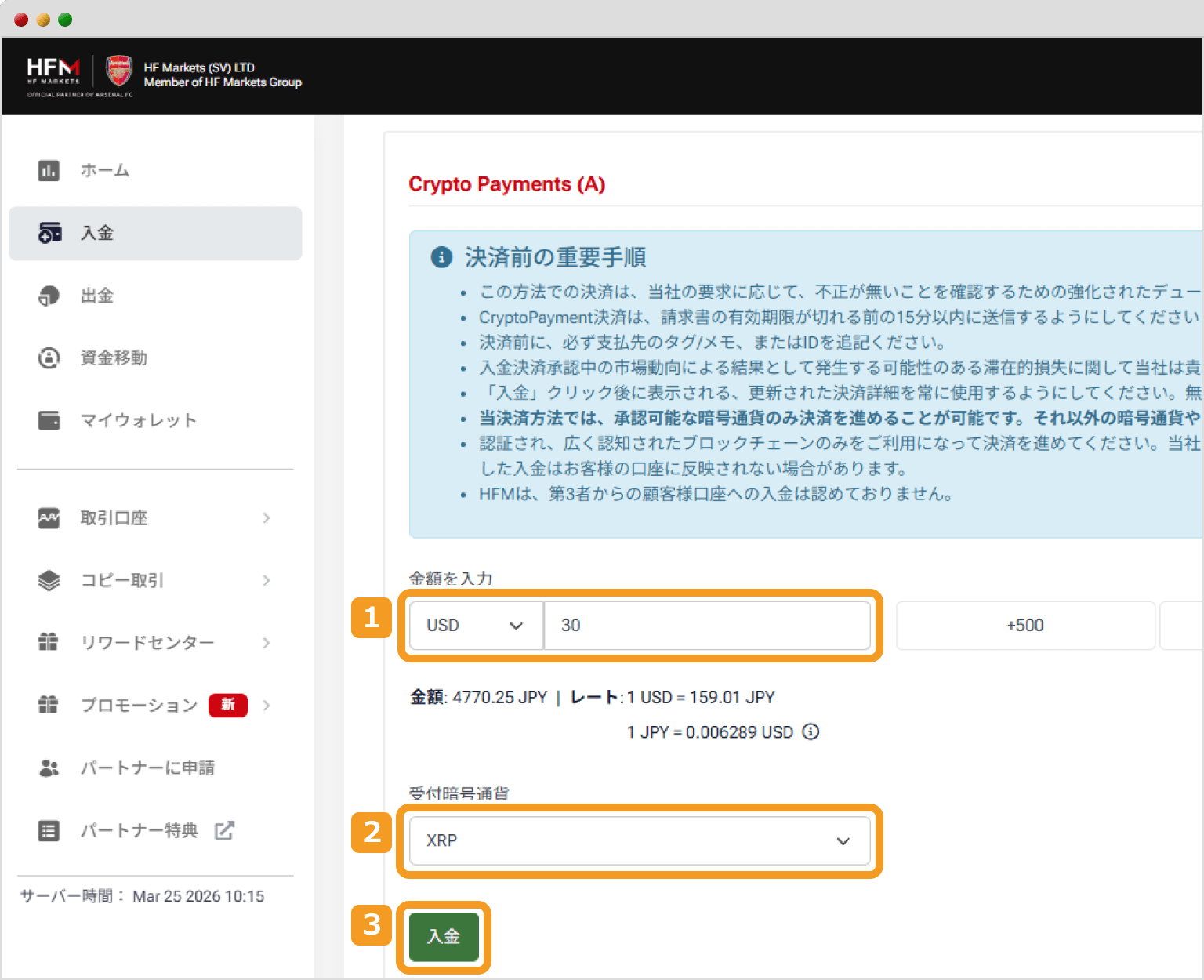Click the Arsenal crest badge in header
1204x980 pixels.
click(119, 71)
